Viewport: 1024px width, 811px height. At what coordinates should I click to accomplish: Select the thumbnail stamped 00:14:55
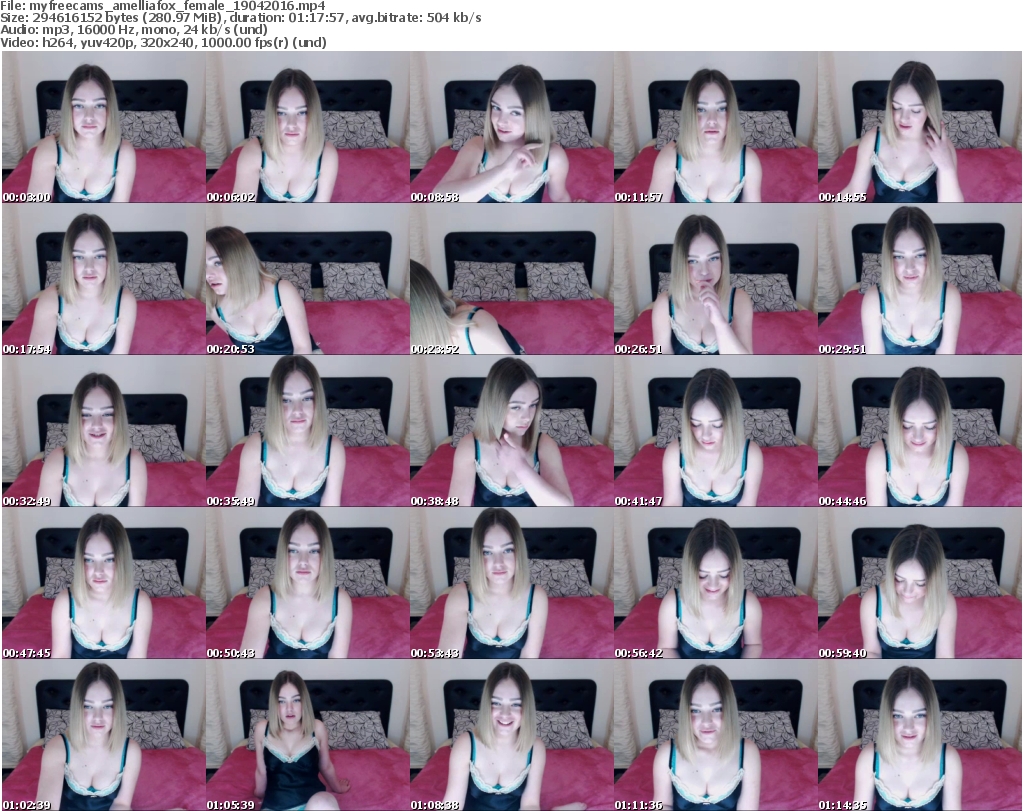pyautogui.click(x=920, y=127)
